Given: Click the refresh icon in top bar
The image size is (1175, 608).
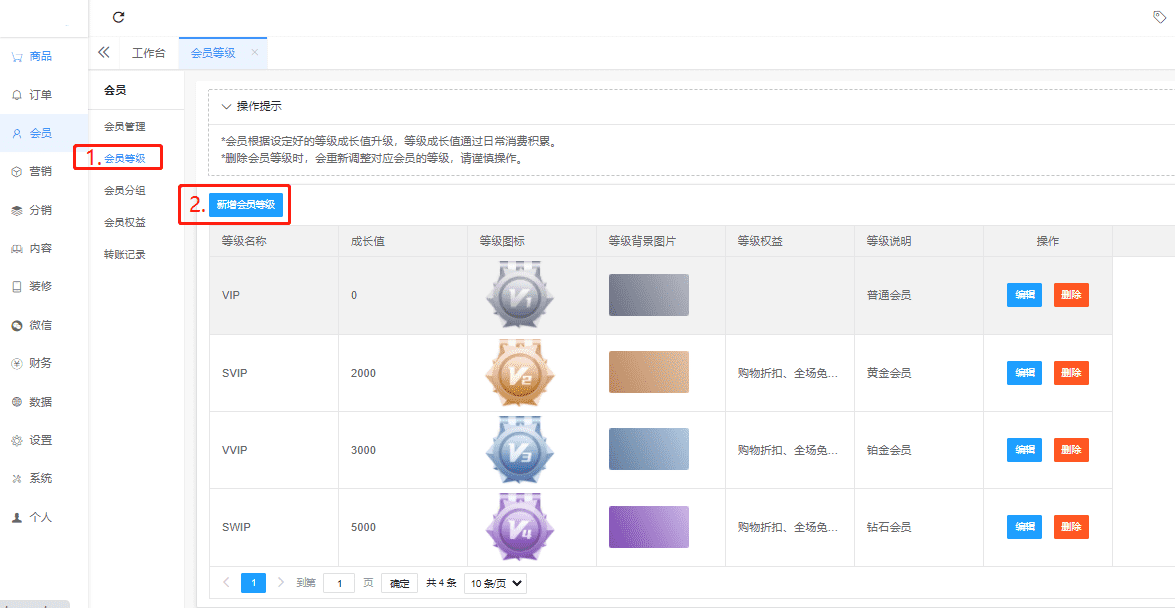Looking at the screenshot, I should click(x=119, y=17).
